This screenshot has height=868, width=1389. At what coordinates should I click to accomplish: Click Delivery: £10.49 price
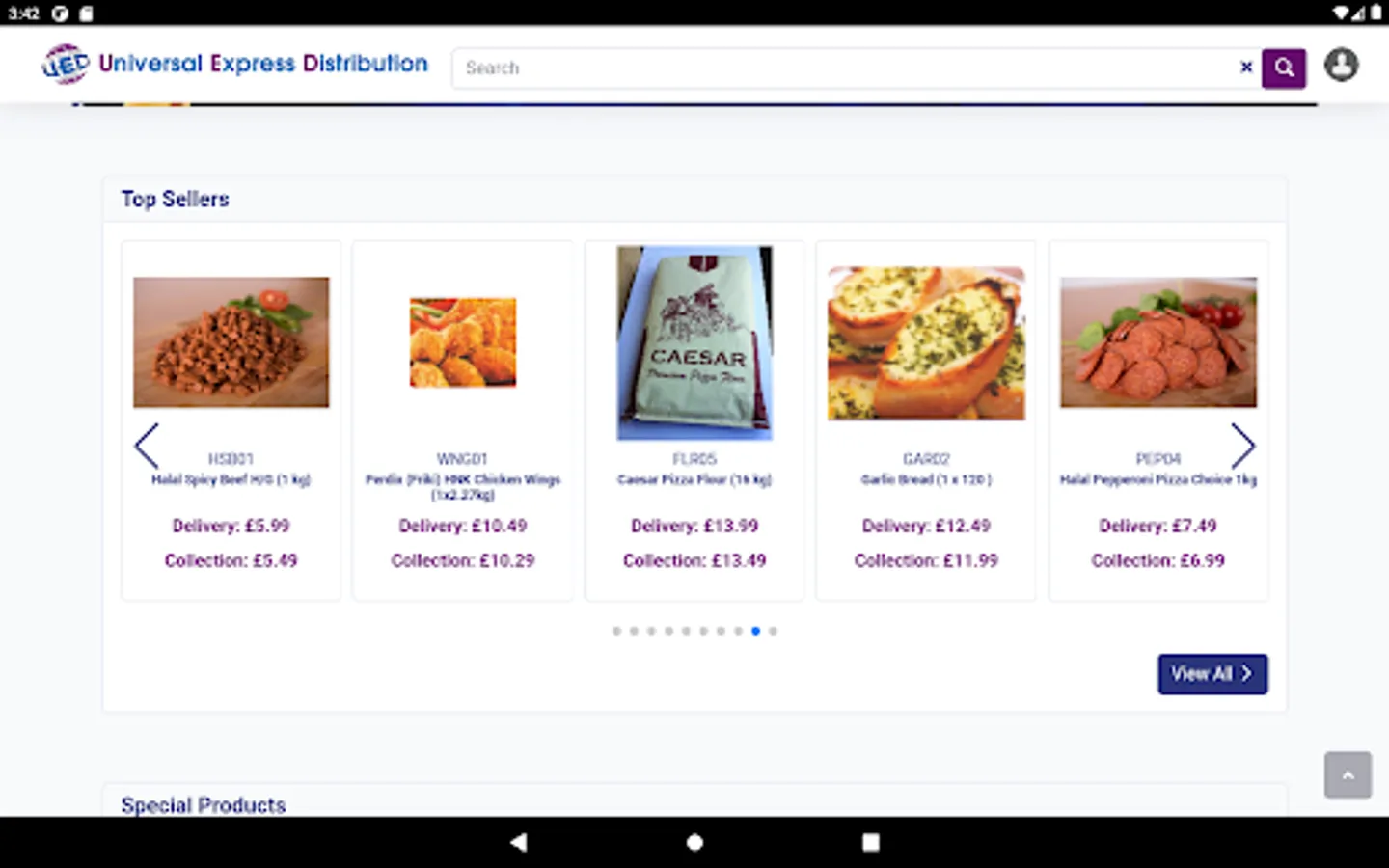pyautogui.click(x=463, y=526)
